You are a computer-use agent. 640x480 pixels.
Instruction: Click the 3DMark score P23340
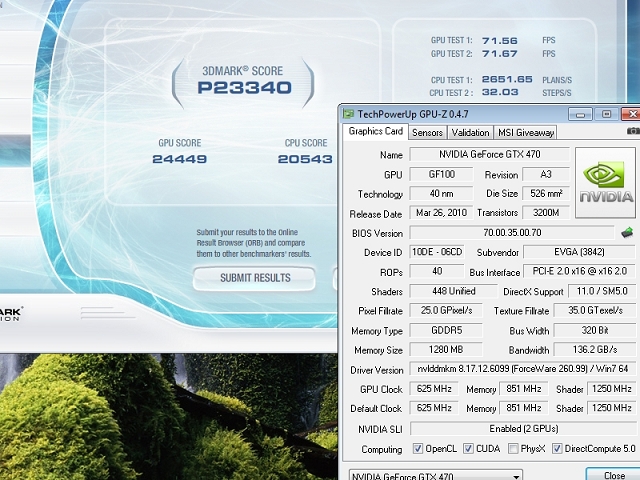(244, 88)
